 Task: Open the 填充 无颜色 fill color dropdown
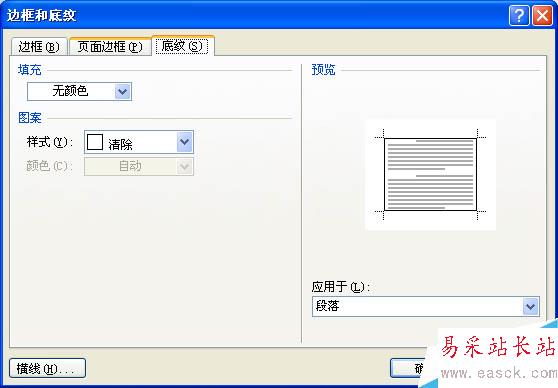point(123,91)
